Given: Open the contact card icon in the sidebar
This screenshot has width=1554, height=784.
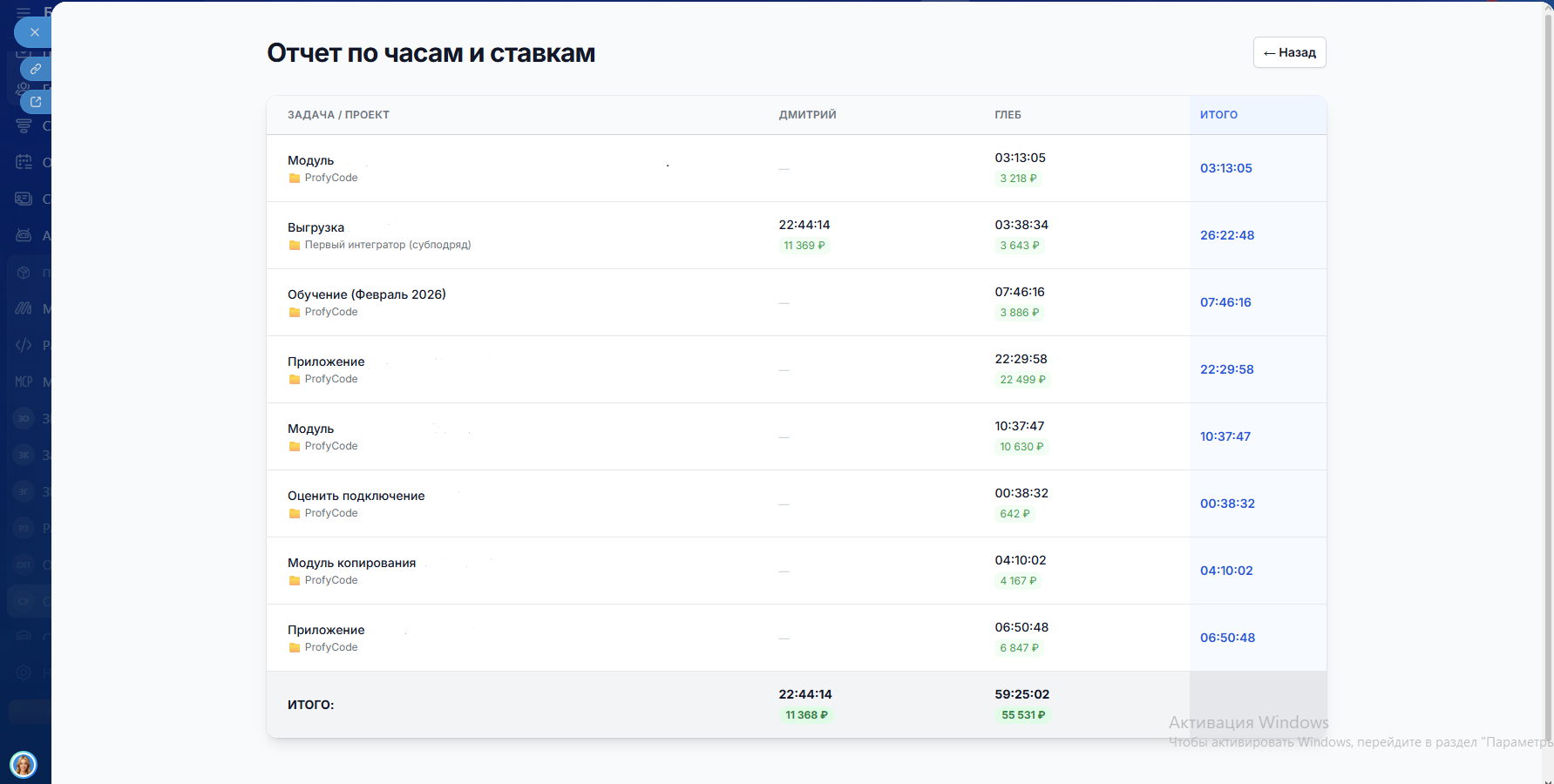Looking at the screenshot, I should coord(24,199).
